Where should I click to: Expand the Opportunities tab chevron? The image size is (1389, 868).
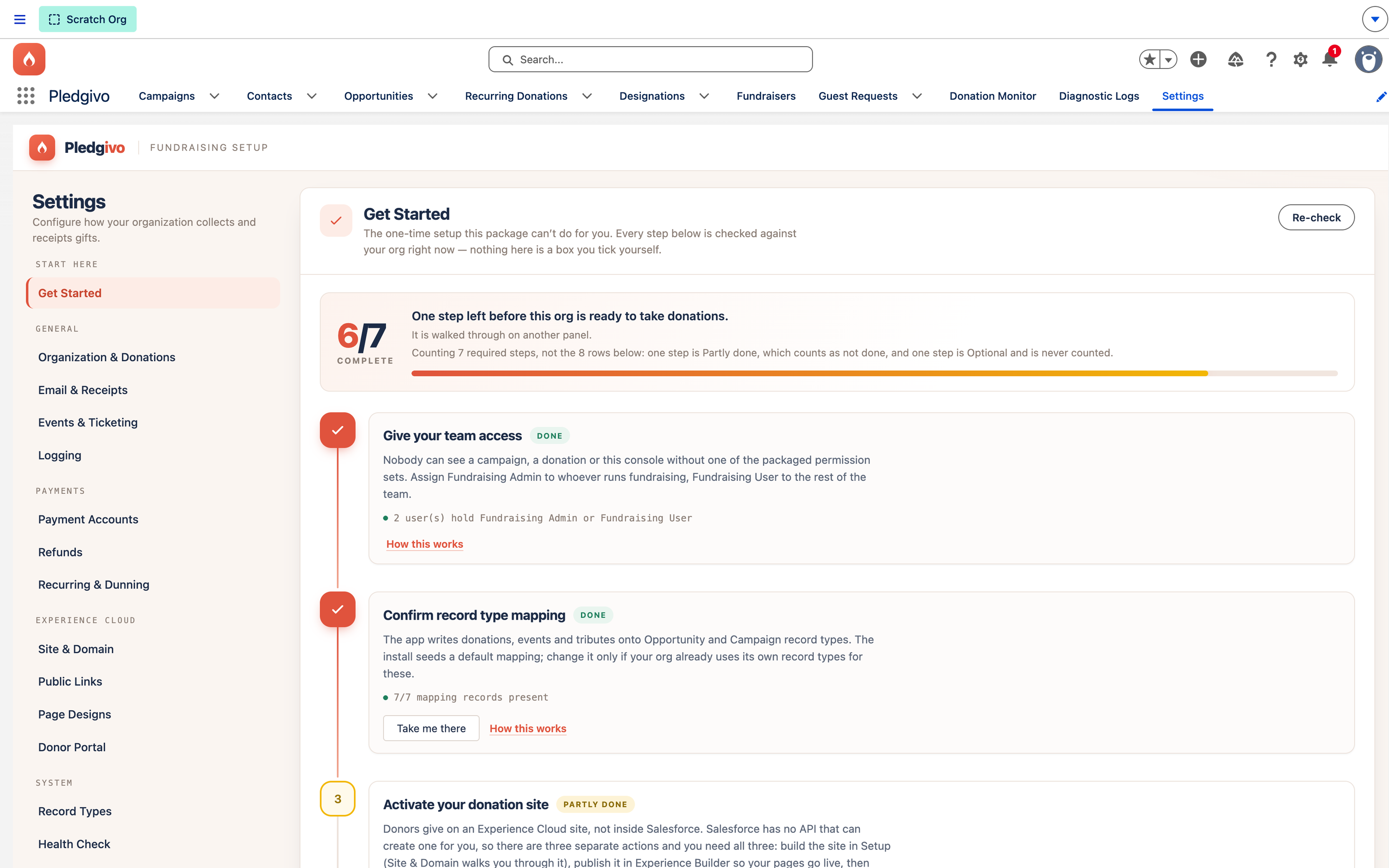433,96
